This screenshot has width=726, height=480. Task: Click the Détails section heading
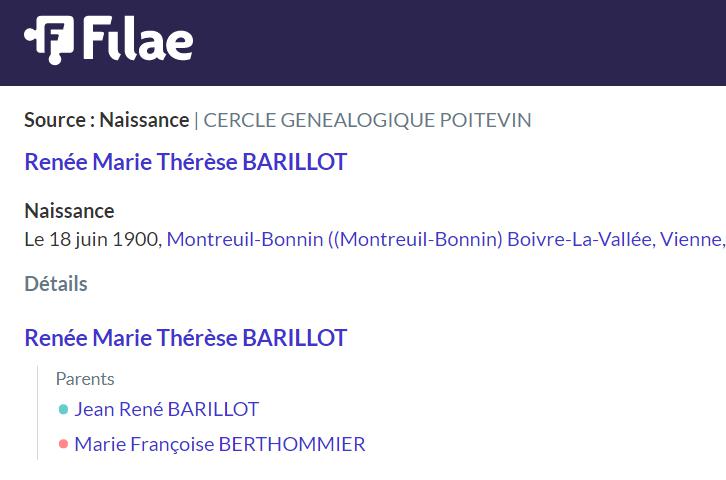point(56,284)
